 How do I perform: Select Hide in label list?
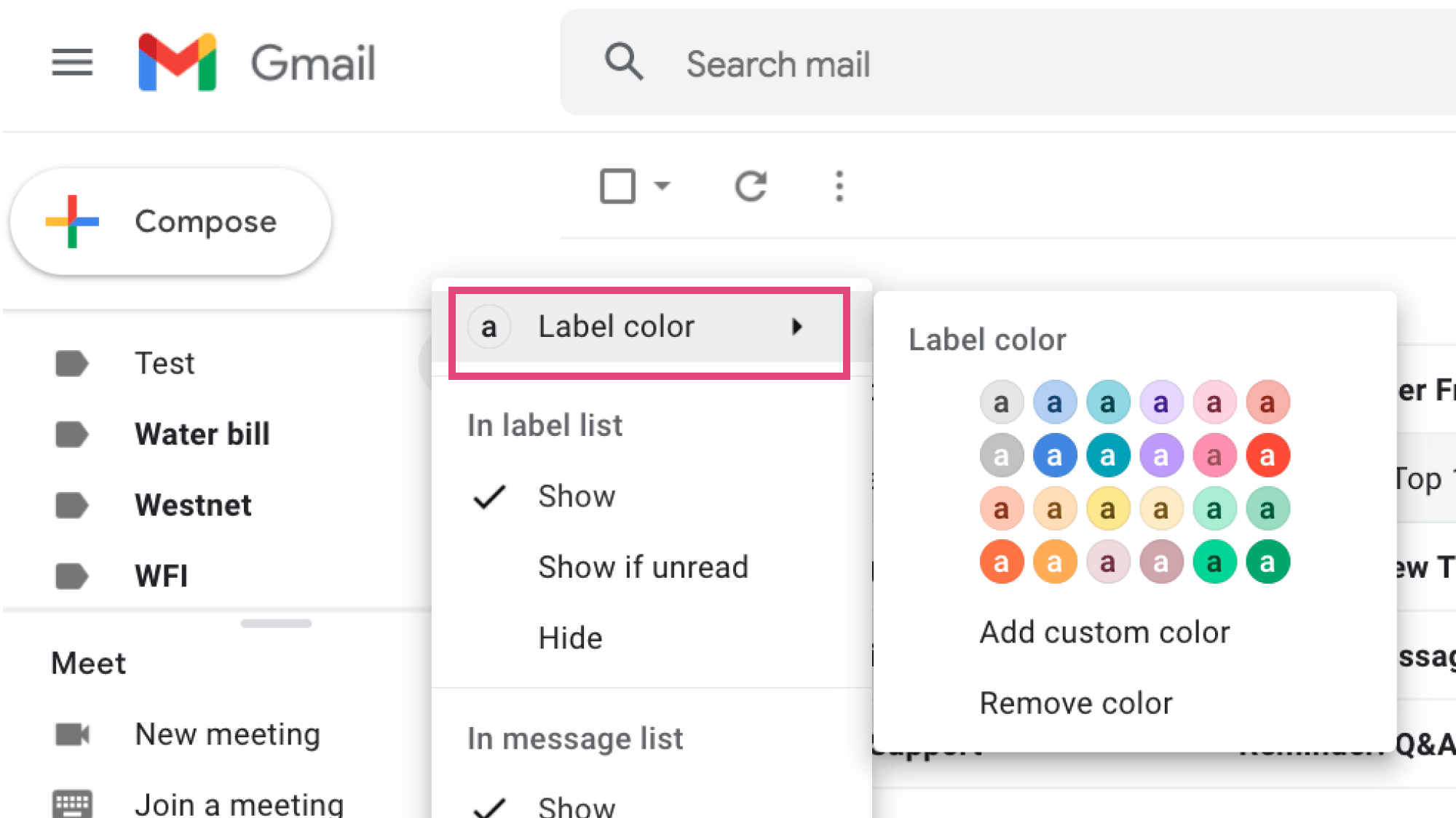570,638
